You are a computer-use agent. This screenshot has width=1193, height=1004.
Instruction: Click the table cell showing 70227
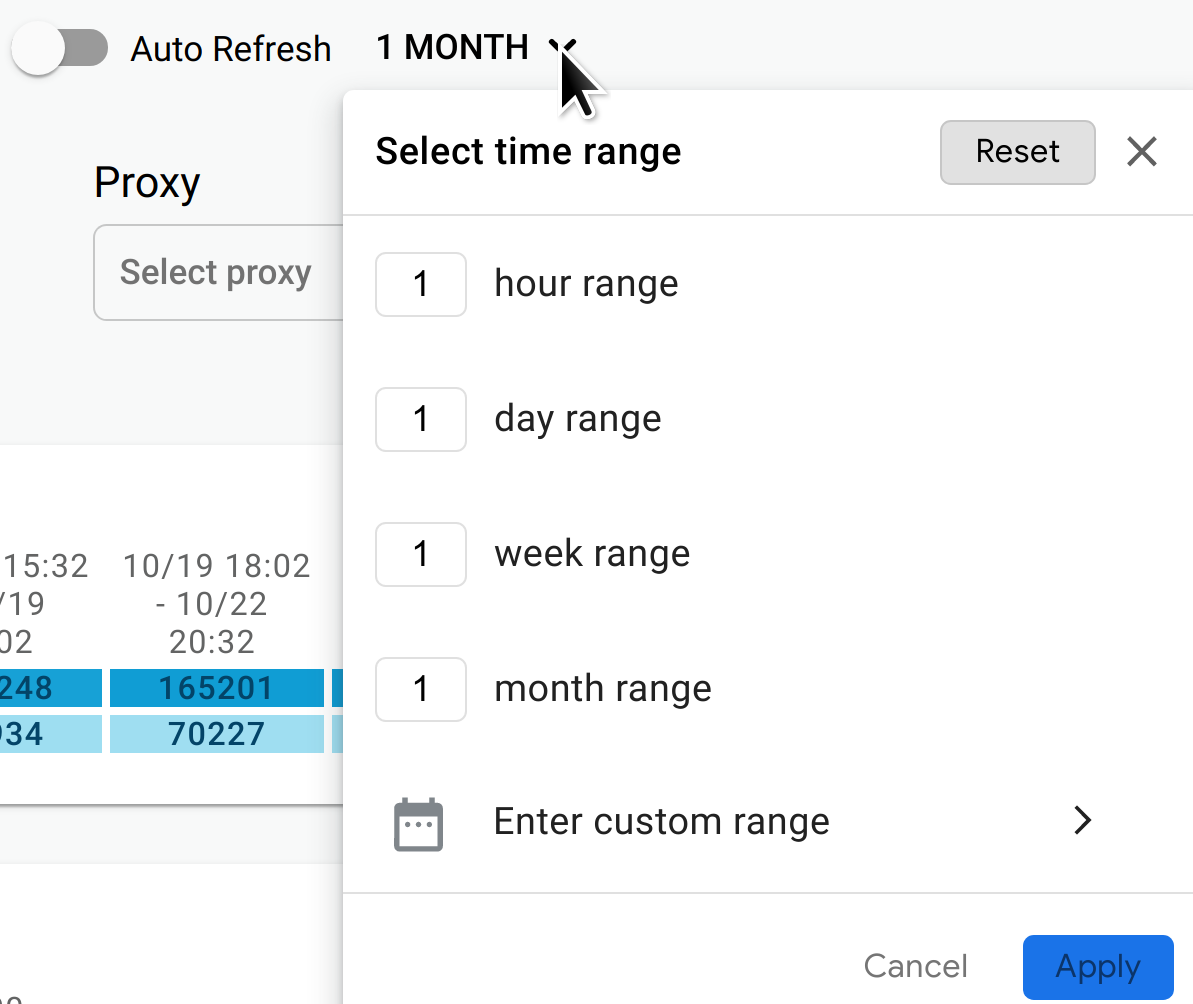216,733
